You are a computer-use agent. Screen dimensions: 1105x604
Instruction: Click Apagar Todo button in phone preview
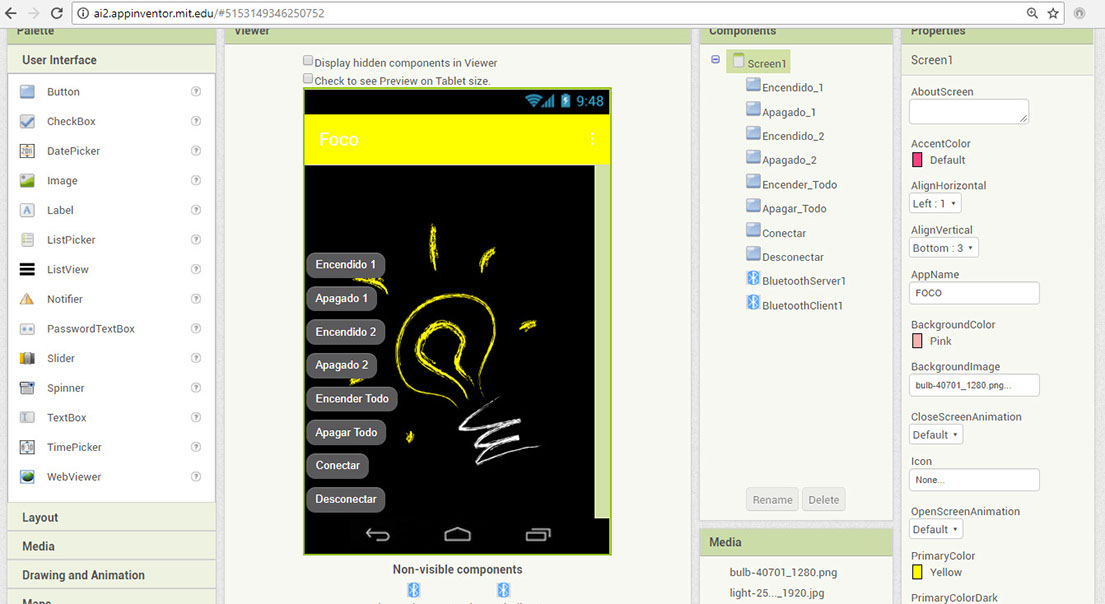coord(346,432)
